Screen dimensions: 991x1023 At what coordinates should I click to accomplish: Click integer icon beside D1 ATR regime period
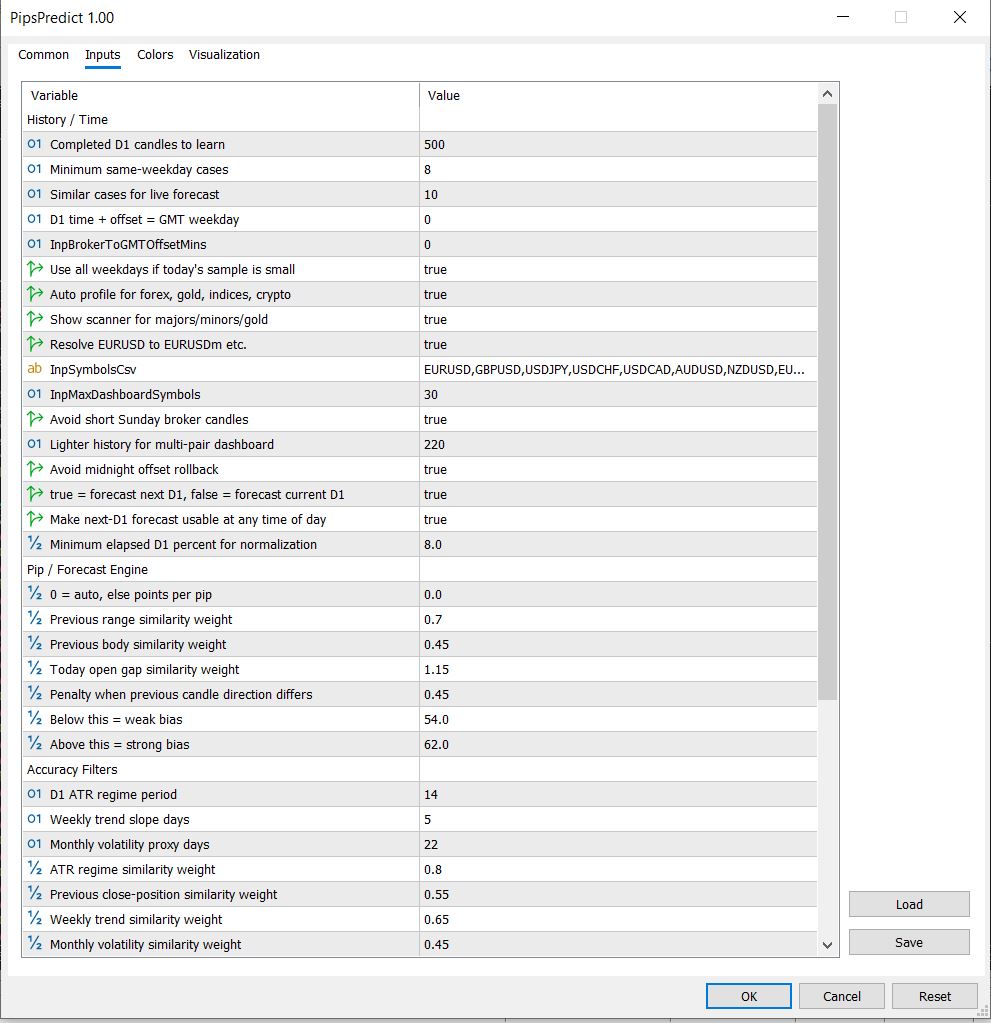(x=35, y=794)
